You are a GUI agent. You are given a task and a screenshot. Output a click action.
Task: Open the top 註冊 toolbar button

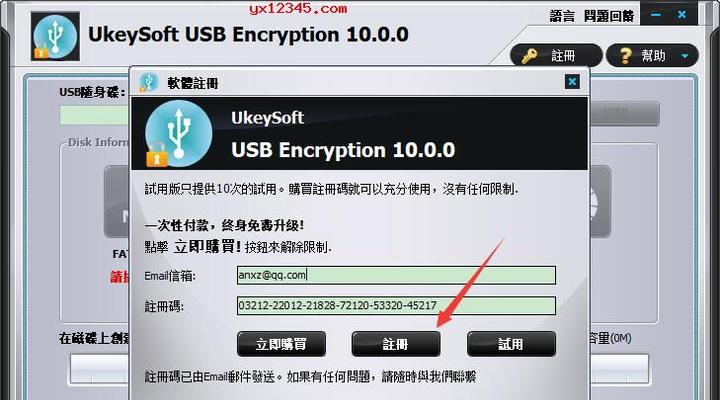click(x=556, y=56)
